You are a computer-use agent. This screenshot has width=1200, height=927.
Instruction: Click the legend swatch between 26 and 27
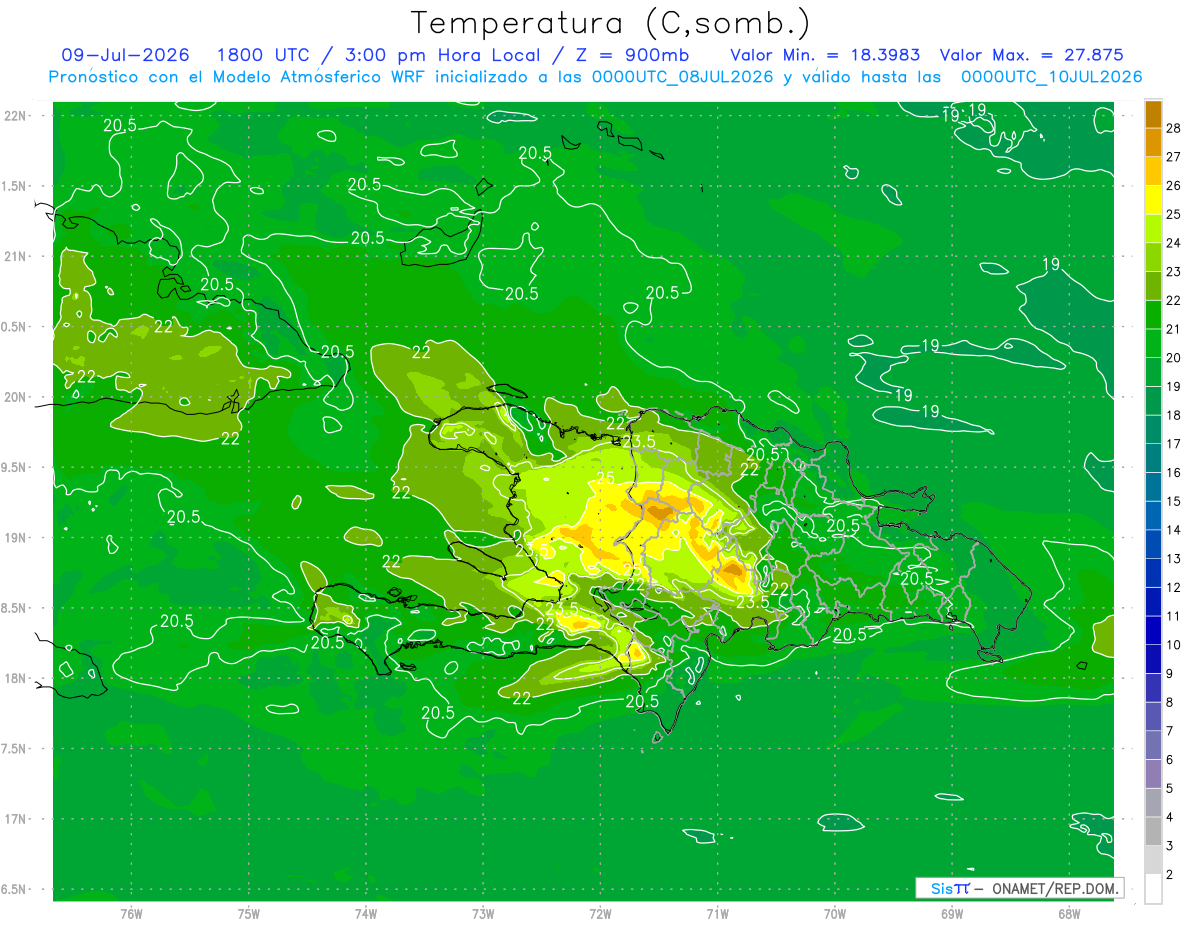pos(1153,171)
